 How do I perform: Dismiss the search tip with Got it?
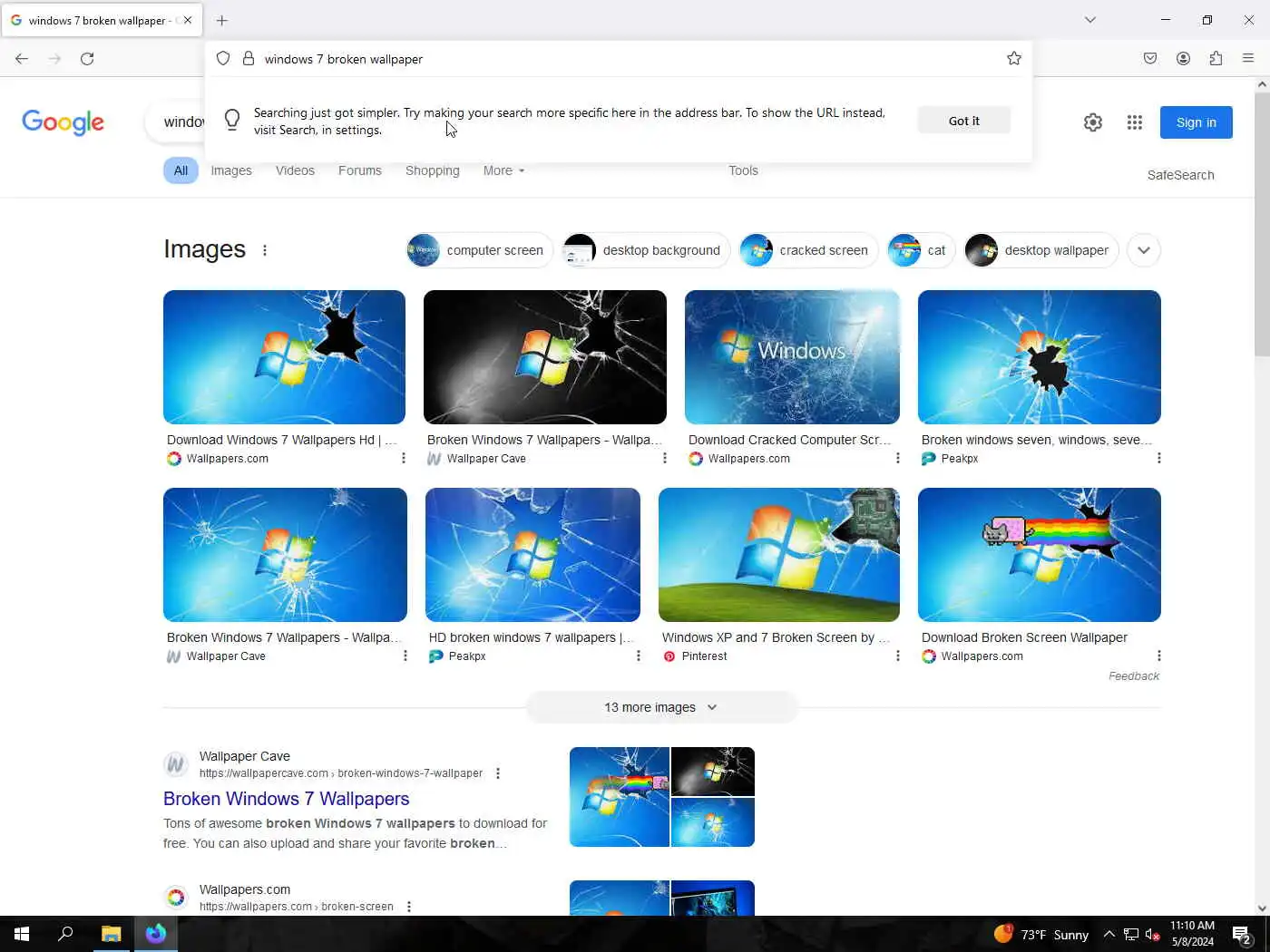963,121
